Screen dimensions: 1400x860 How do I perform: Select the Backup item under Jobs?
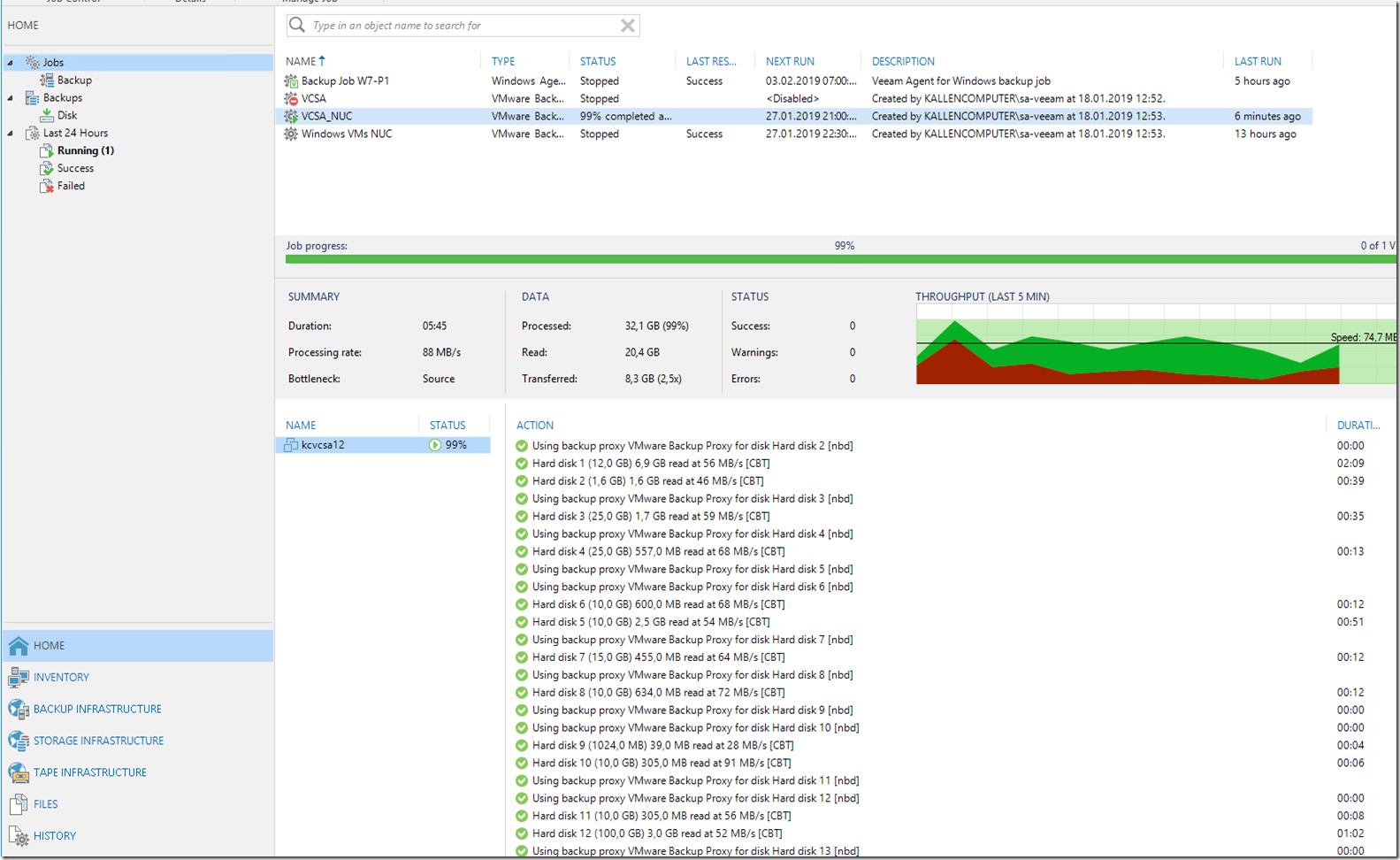pos(74,80)
